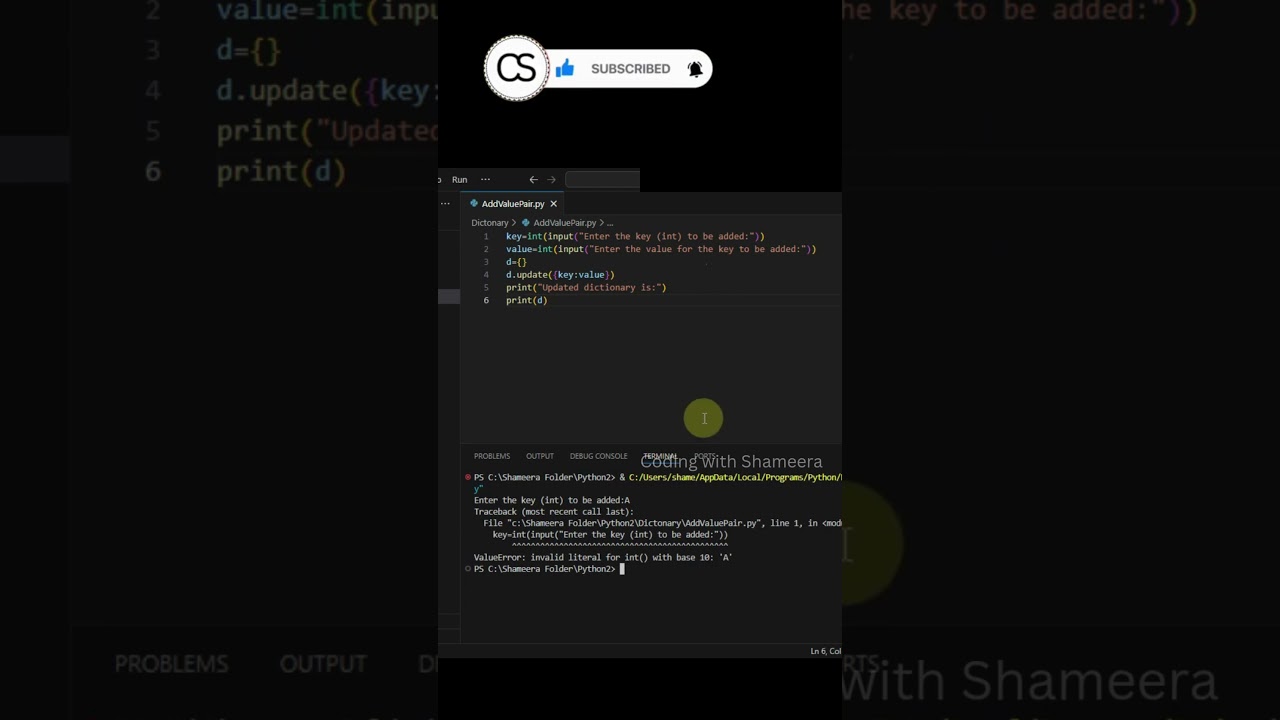Go back with the left arrow

click(x=533, y=180)
